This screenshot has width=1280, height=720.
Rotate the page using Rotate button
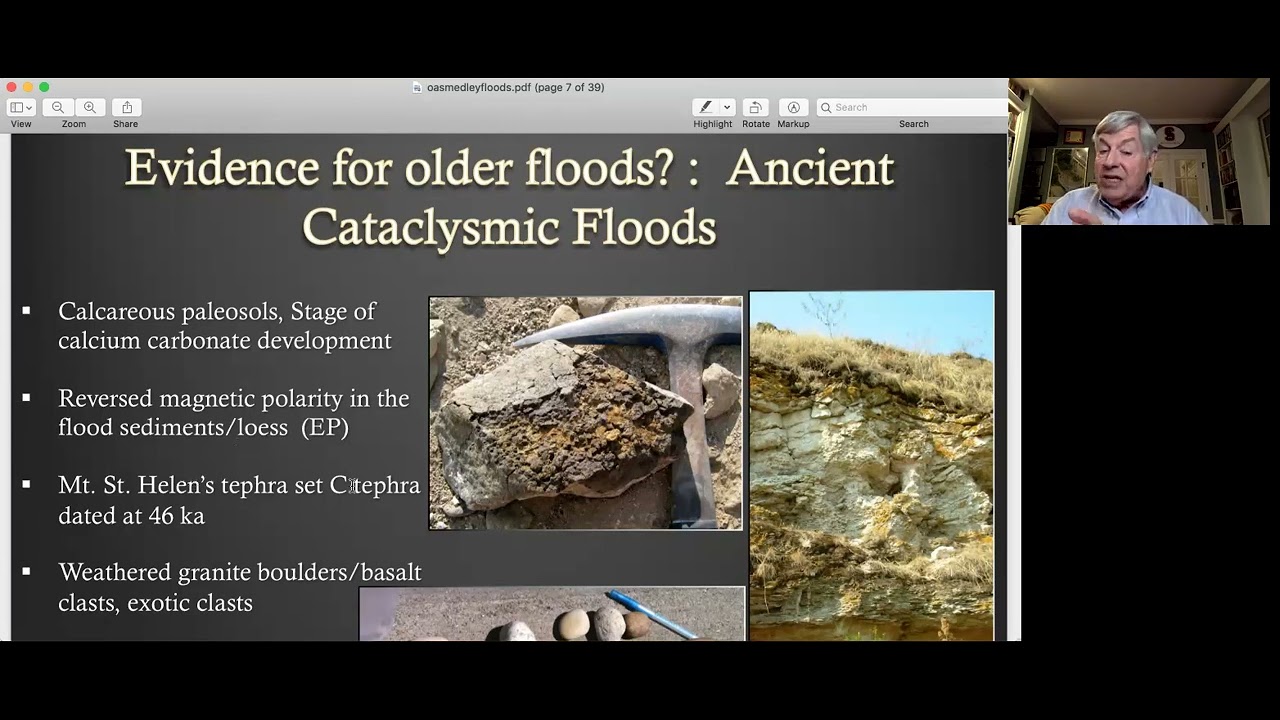click(756, 107)
